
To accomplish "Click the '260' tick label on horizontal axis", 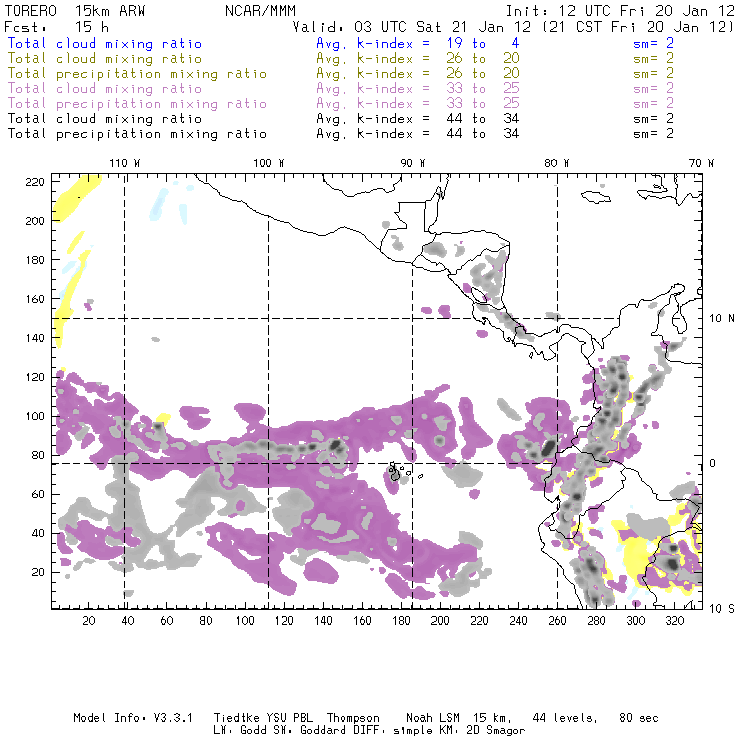I will coord(557,621).
